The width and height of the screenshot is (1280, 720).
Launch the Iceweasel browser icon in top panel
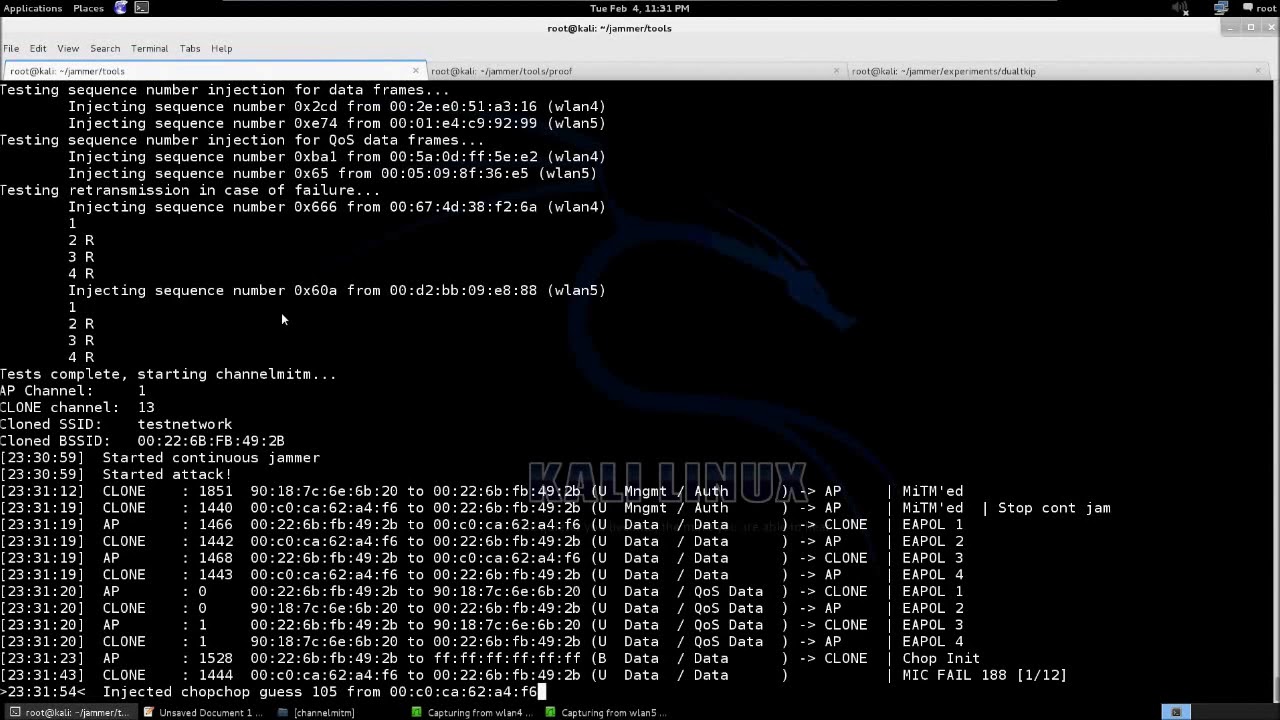(x=121, y=8)
